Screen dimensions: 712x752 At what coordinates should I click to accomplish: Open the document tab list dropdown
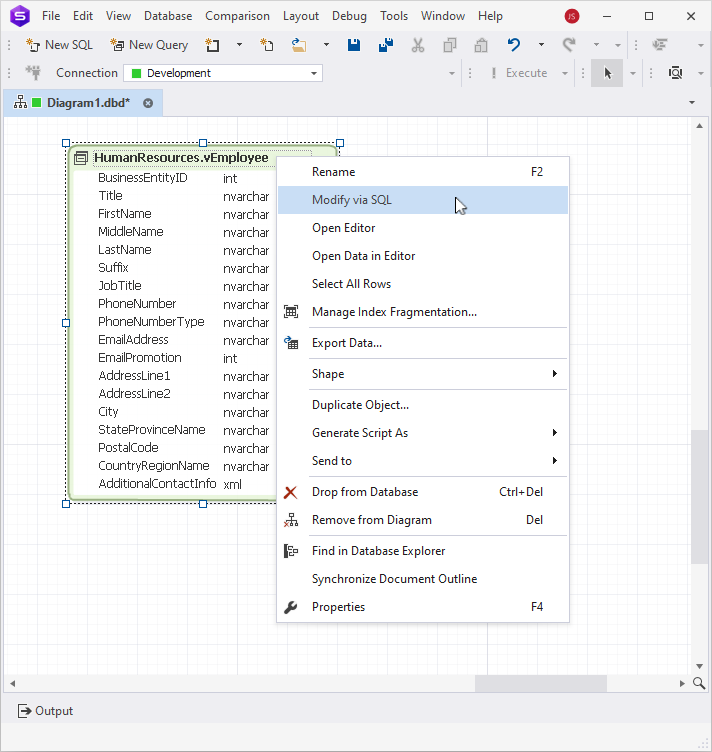(x=692, y=103)
